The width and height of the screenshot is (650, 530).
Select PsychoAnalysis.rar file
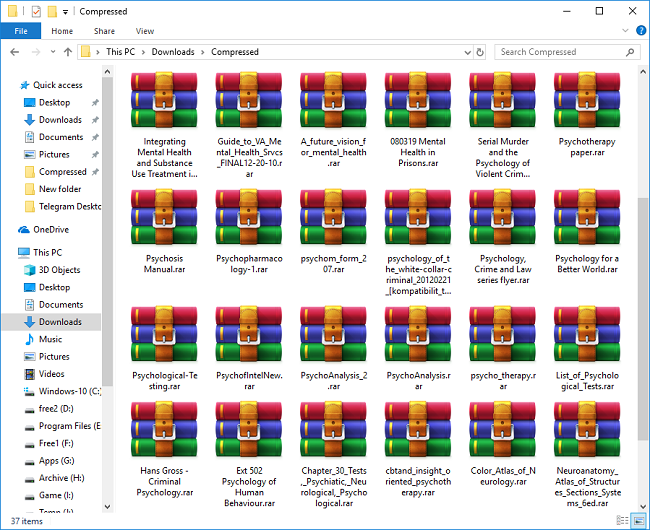tap(418, 349)
